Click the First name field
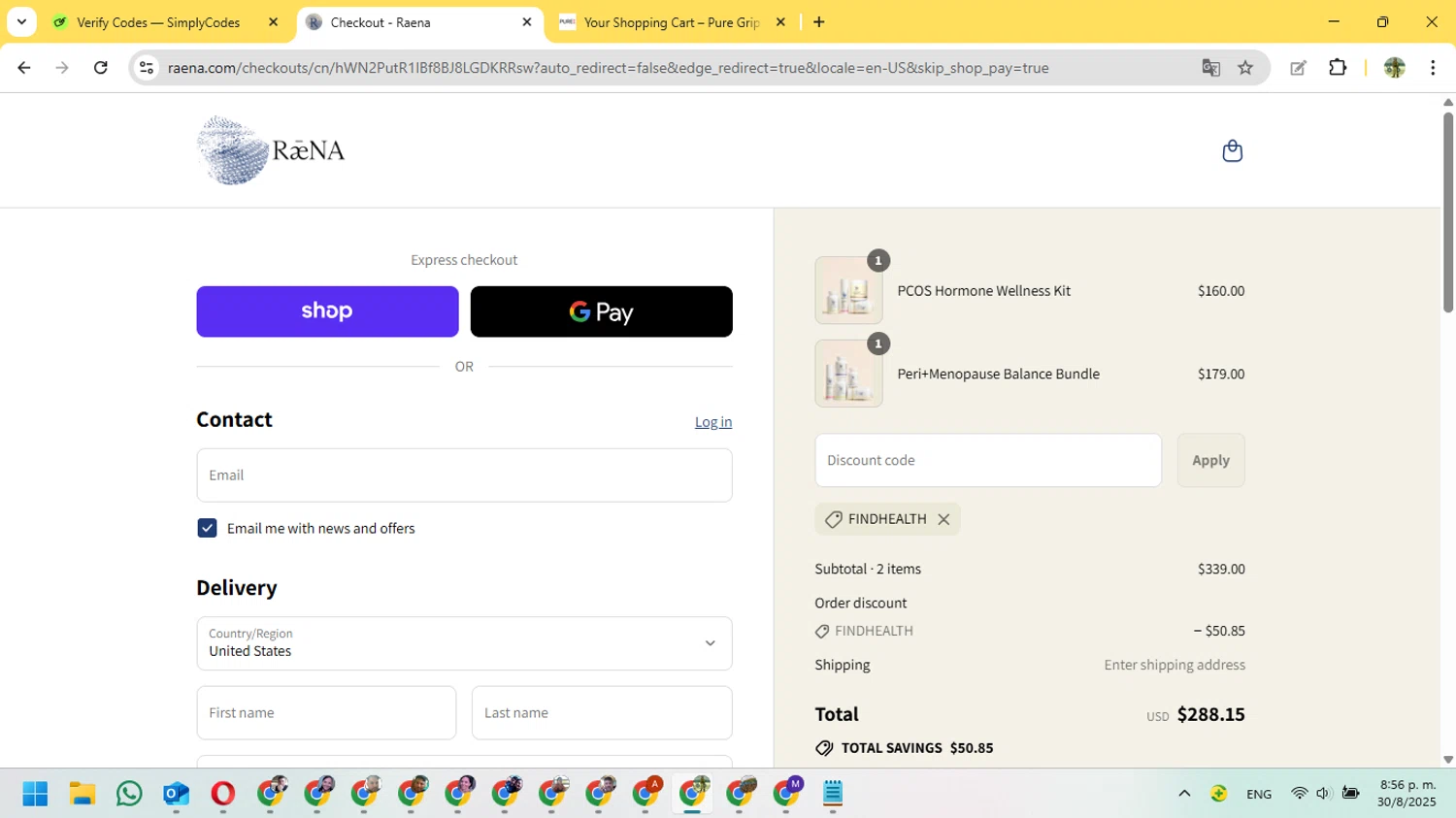This screenshot has width=1456, height=818. pos(326,713)
